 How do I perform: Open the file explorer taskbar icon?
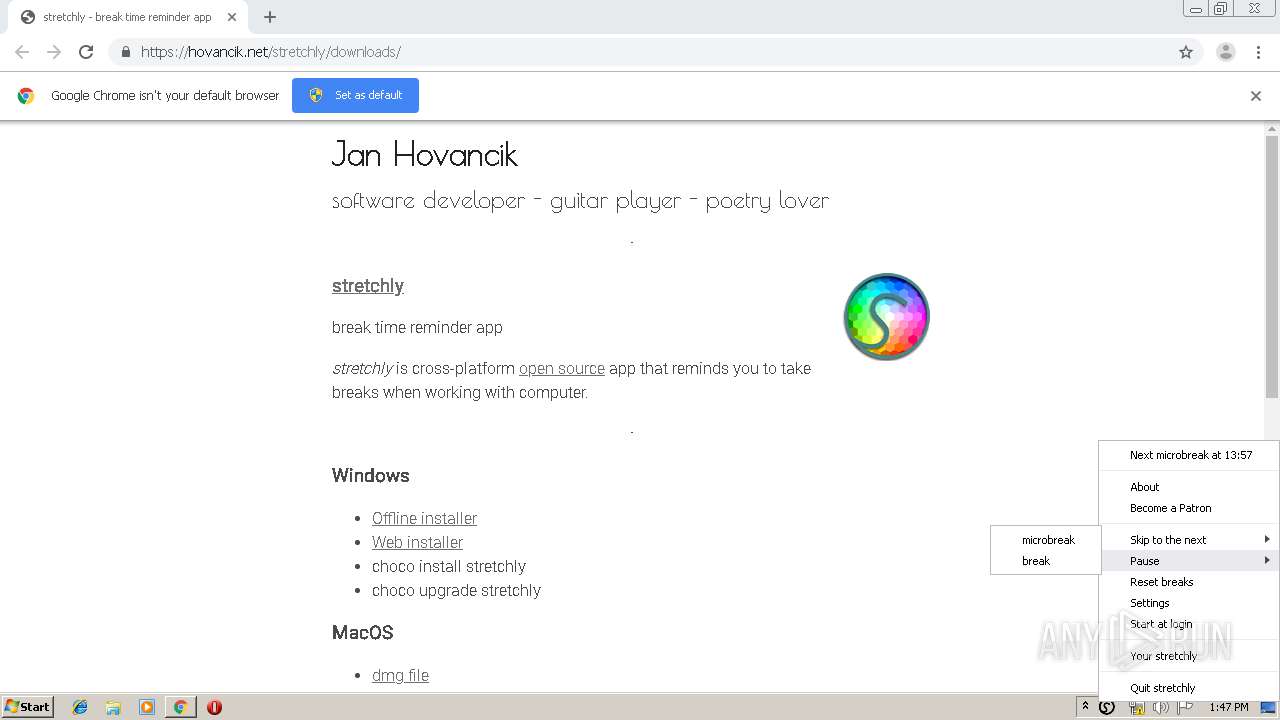click(113, 707)
